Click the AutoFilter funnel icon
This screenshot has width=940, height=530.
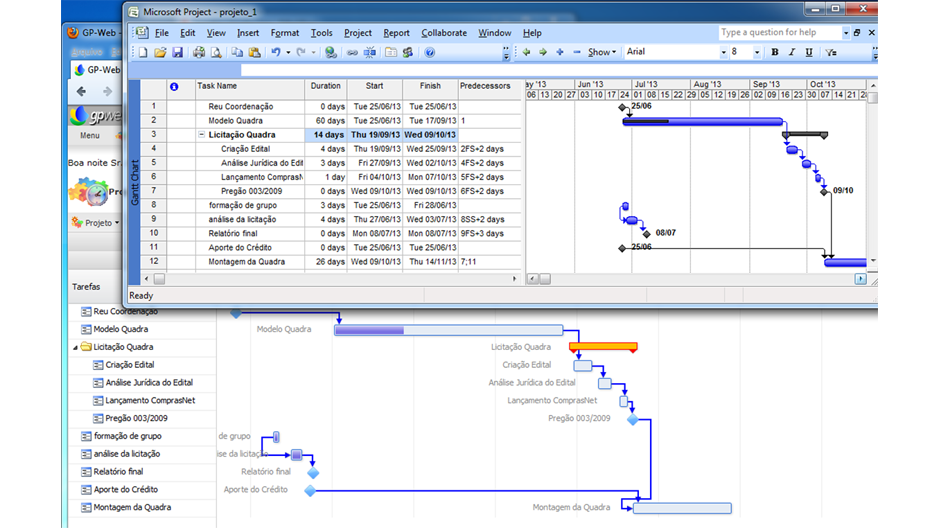831,53
